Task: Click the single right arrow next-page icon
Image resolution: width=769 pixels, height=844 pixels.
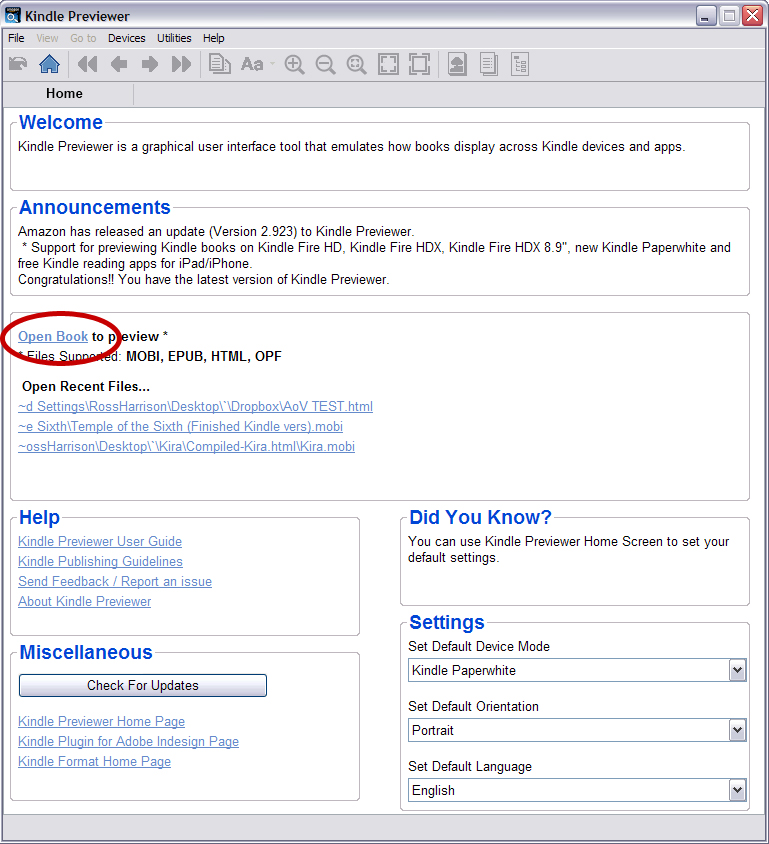Action: pos(150,64)
